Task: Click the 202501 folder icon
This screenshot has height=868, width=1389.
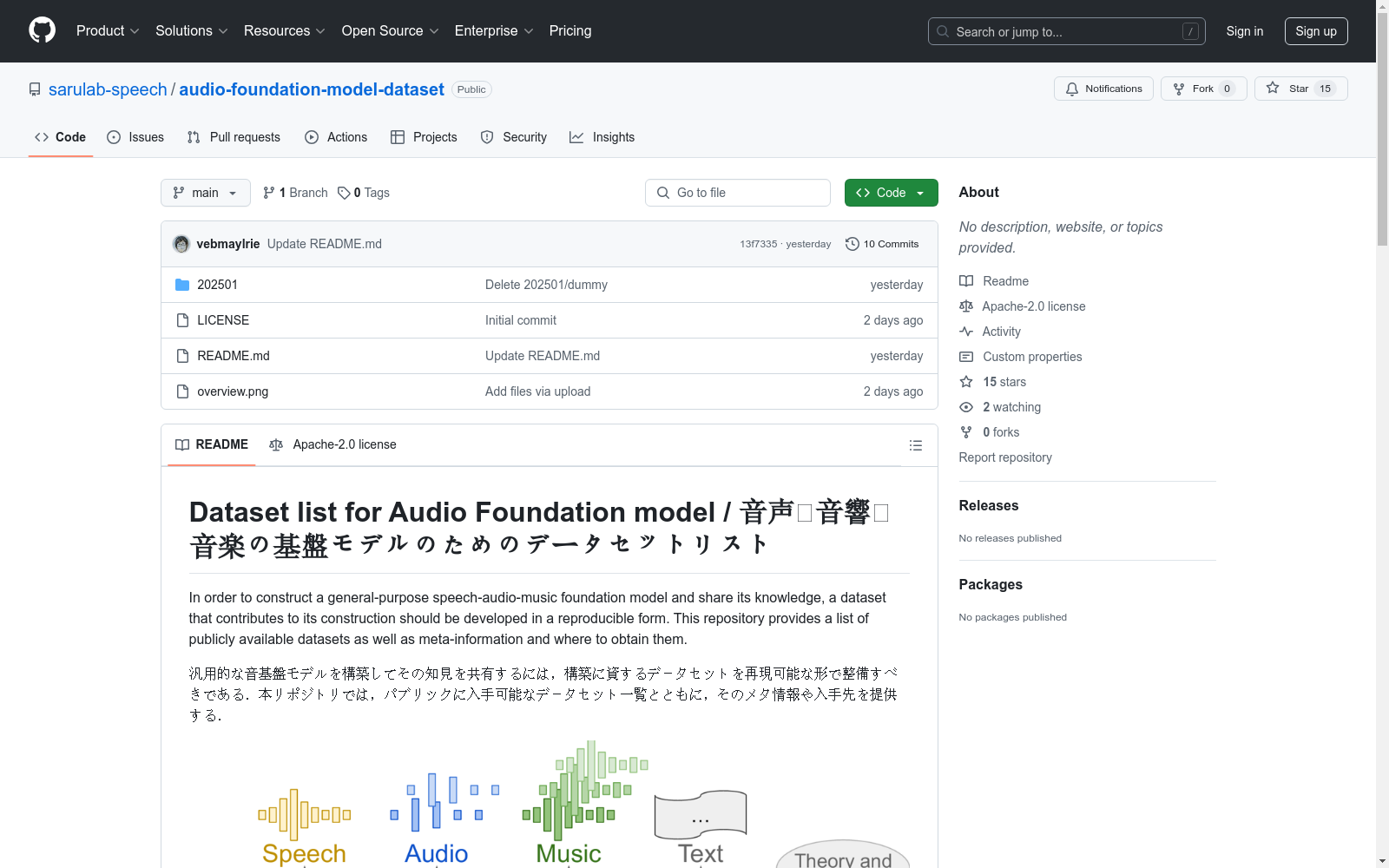Action: (182, 285)
